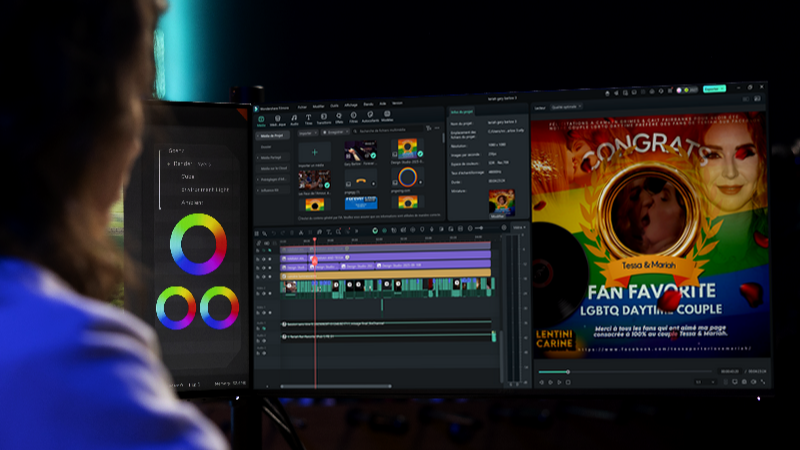Toggle eye on the main video thumbnails track
The height and width of the screenshot is (450, 800).
270,294
